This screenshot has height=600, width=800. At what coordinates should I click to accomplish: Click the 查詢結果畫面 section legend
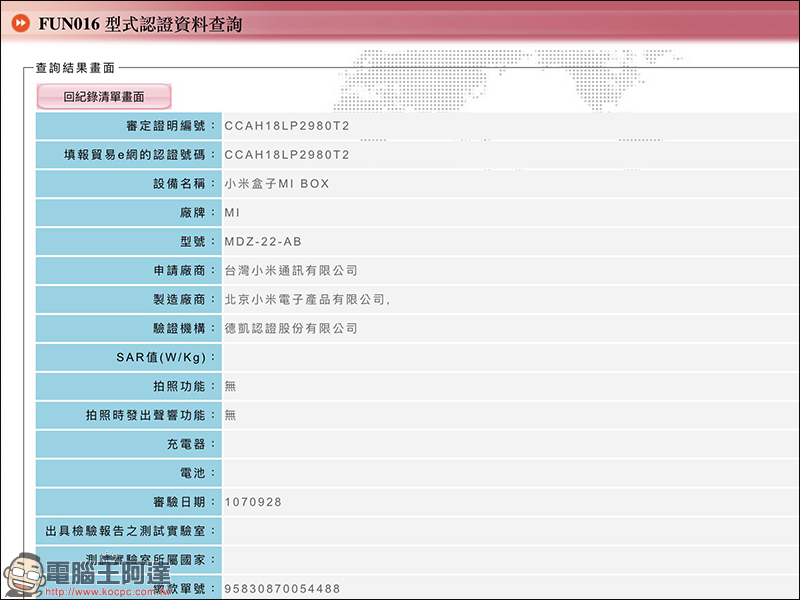click(75, 68)
